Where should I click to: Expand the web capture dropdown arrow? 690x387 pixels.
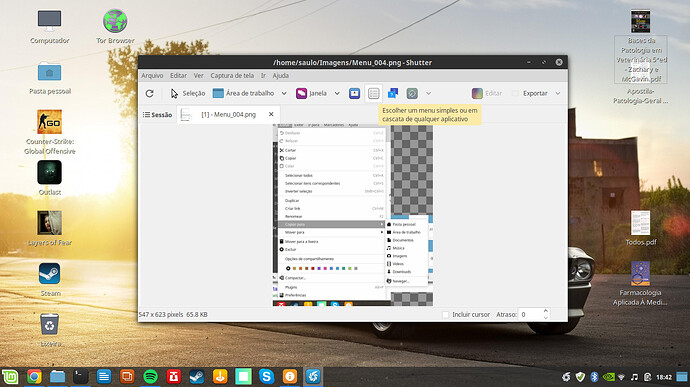(x=428, y=93)
